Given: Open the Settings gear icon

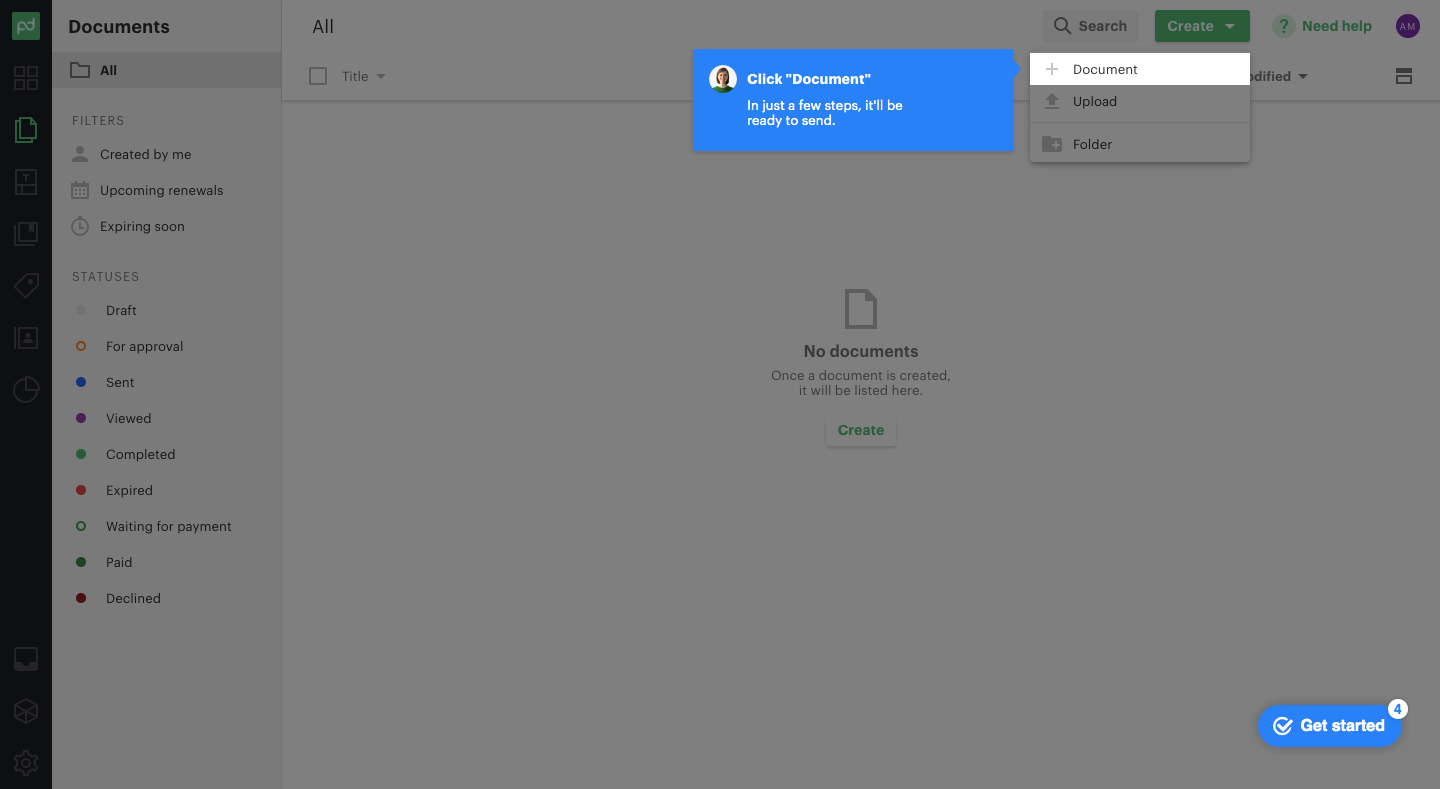Looking at the screenshot, I should click(x=26, y=763).
